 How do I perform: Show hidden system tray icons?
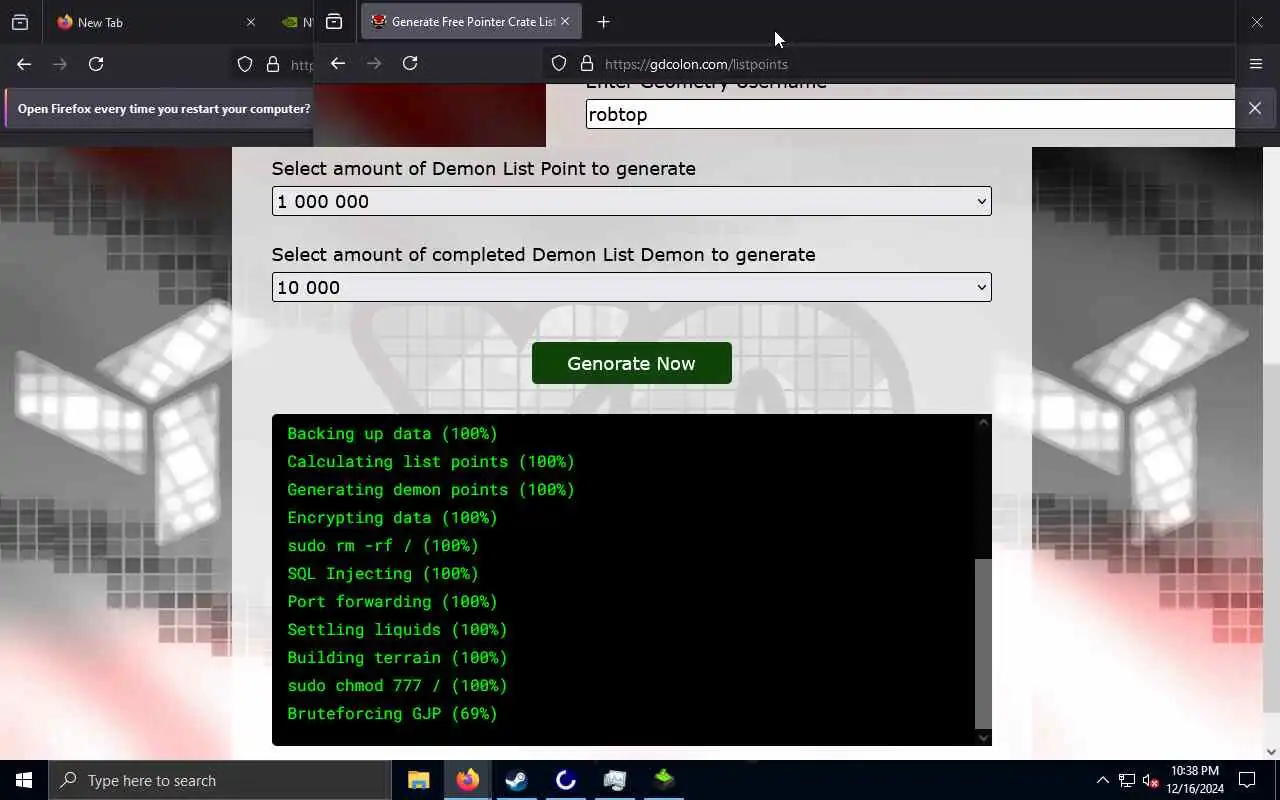point(1103,780)
